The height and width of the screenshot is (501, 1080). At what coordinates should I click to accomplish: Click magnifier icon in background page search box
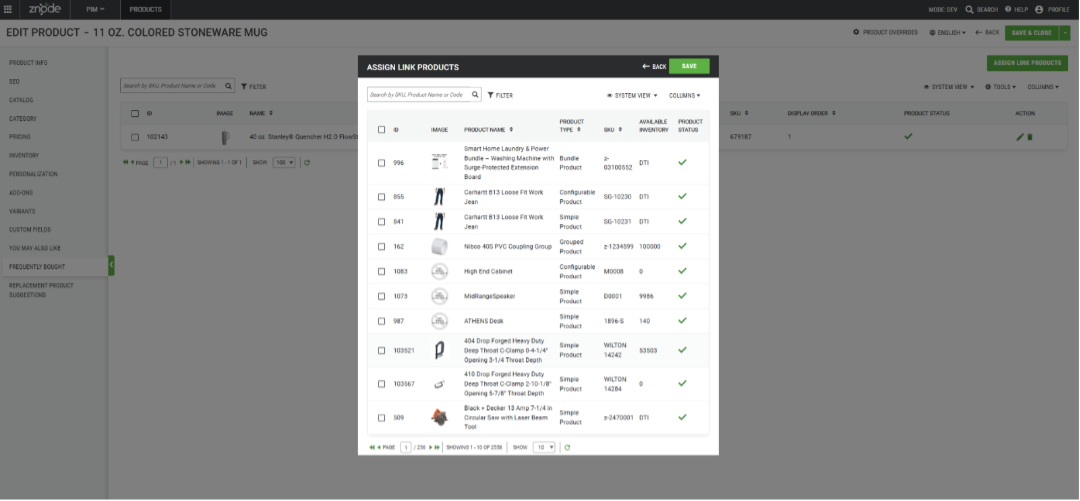coord(228,86)
